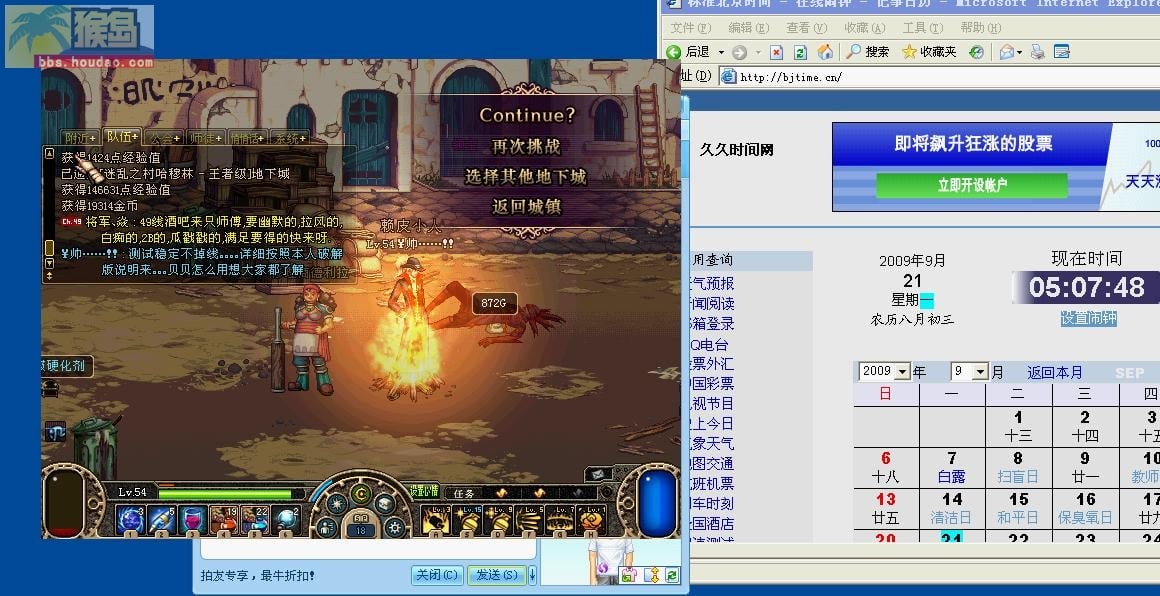
Task: Open the 工具(T) menu in Internet Explorer
Action: [923, 27]
